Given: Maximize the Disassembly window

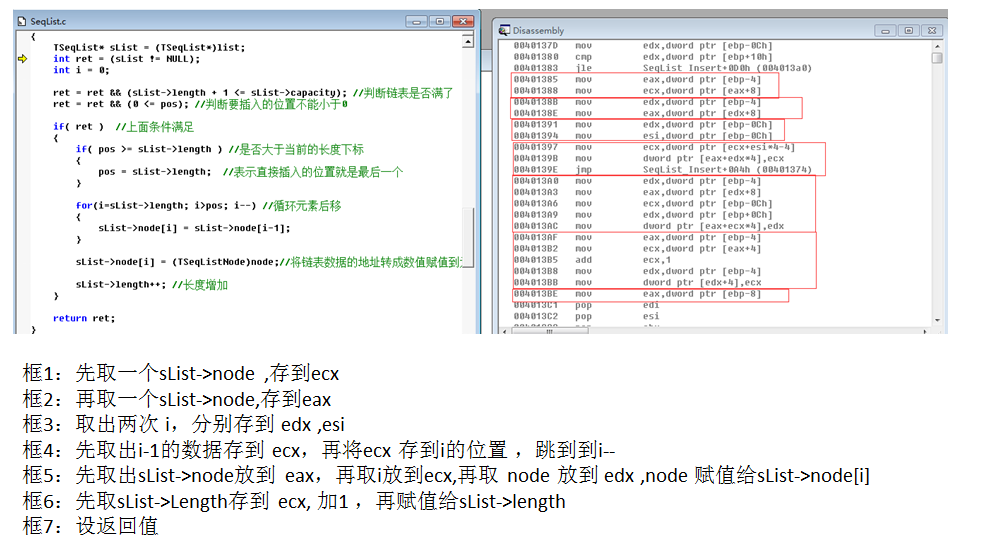Looking at the screenshot, I should coord(908,31).
